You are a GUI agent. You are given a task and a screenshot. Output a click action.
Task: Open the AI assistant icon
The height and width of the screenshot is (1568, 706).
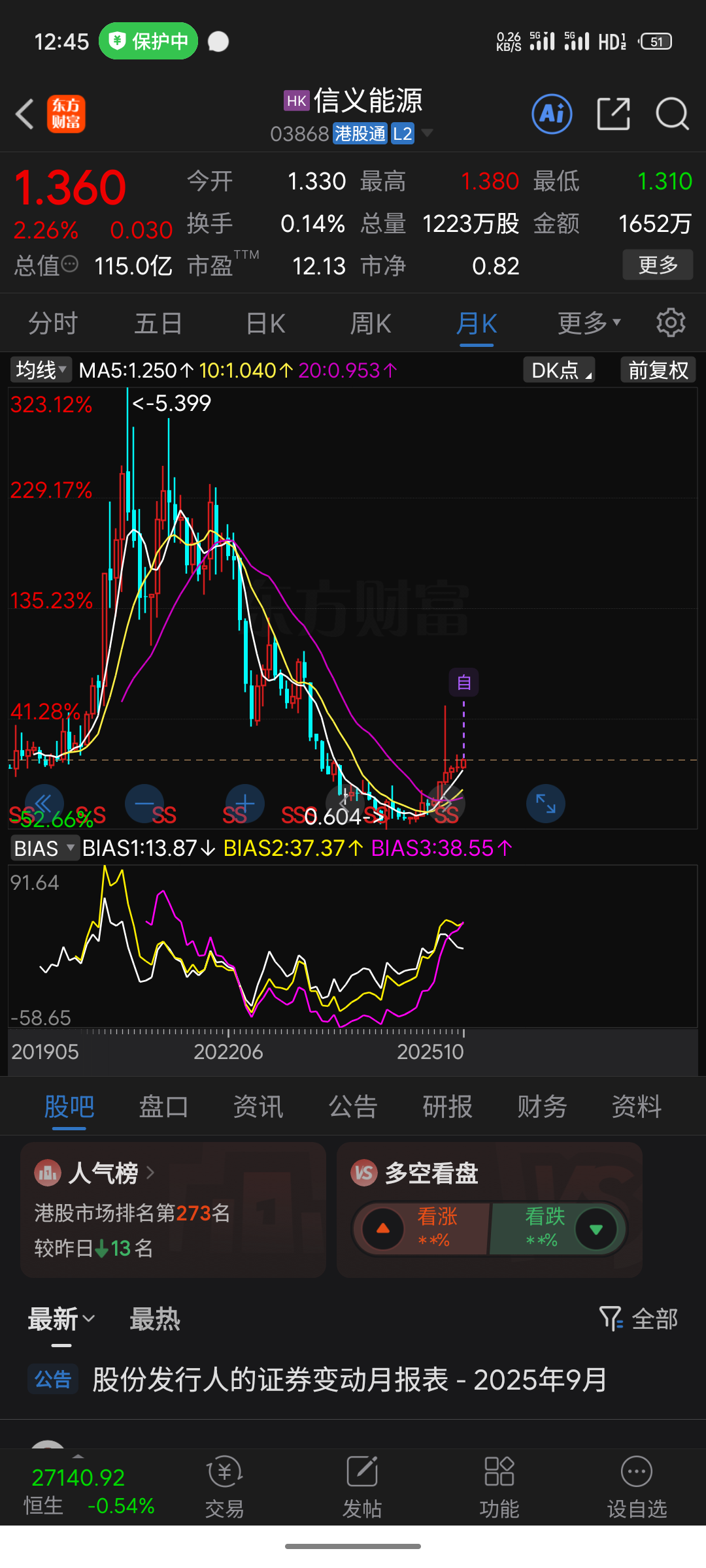tap(552, 114)
